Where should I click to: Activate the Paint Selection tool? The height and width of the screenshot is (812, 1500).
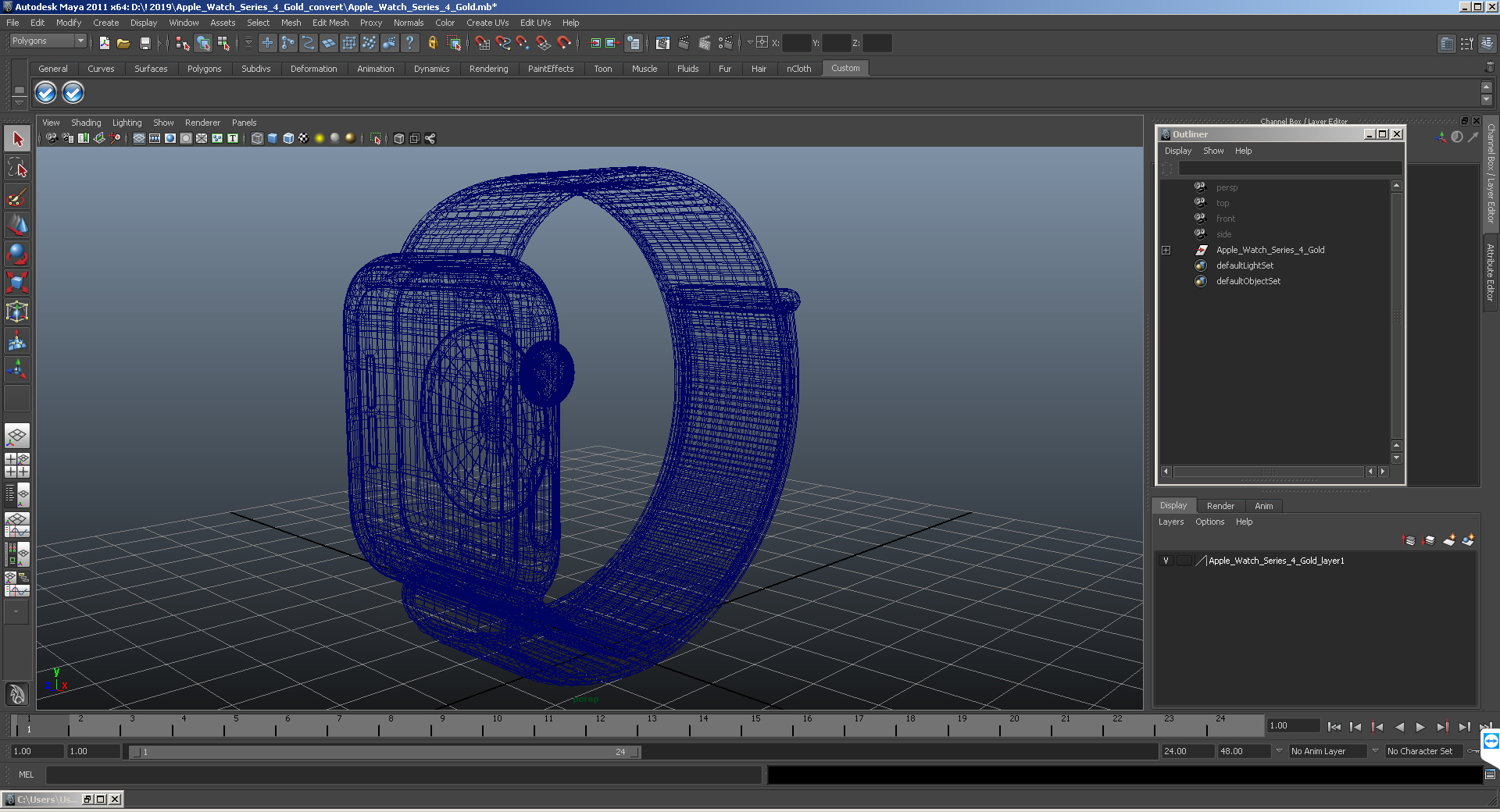17,196
